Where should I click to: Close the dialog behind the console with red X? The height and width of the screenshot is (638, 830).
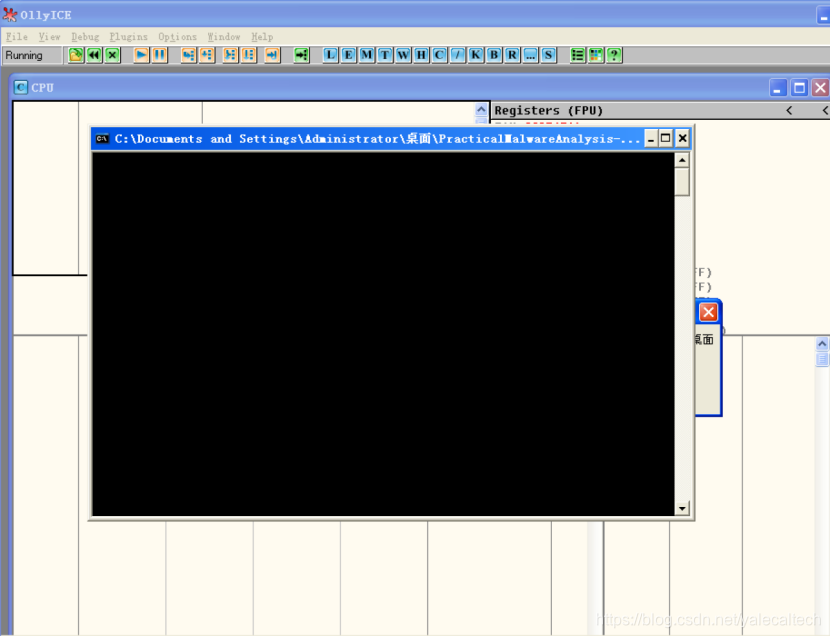708,312
